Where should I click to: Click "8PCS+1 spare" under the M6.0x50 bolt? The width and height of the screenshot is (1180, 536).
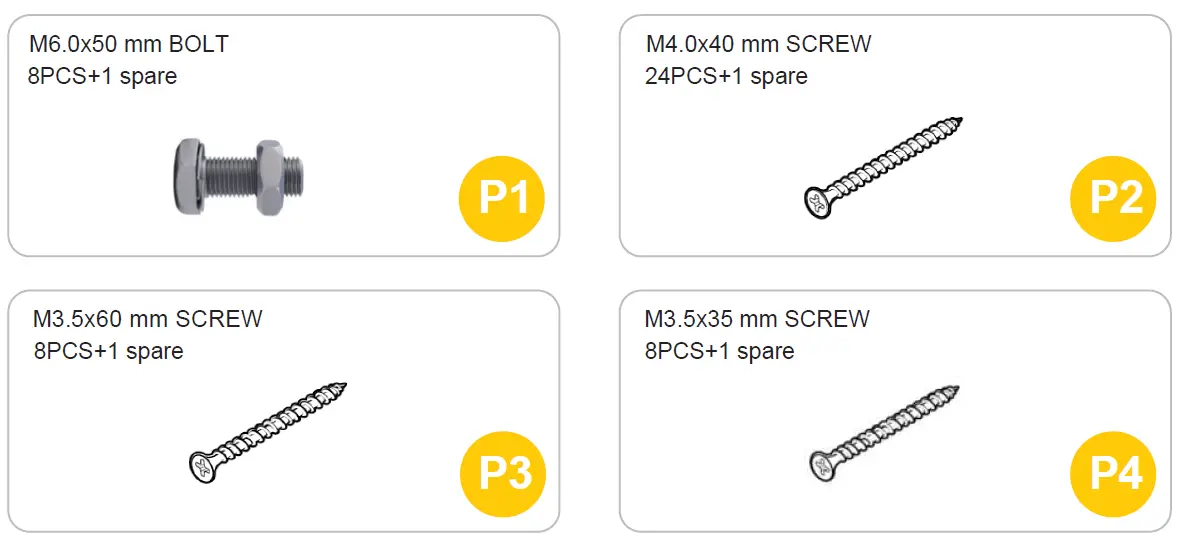pos(103,76)
